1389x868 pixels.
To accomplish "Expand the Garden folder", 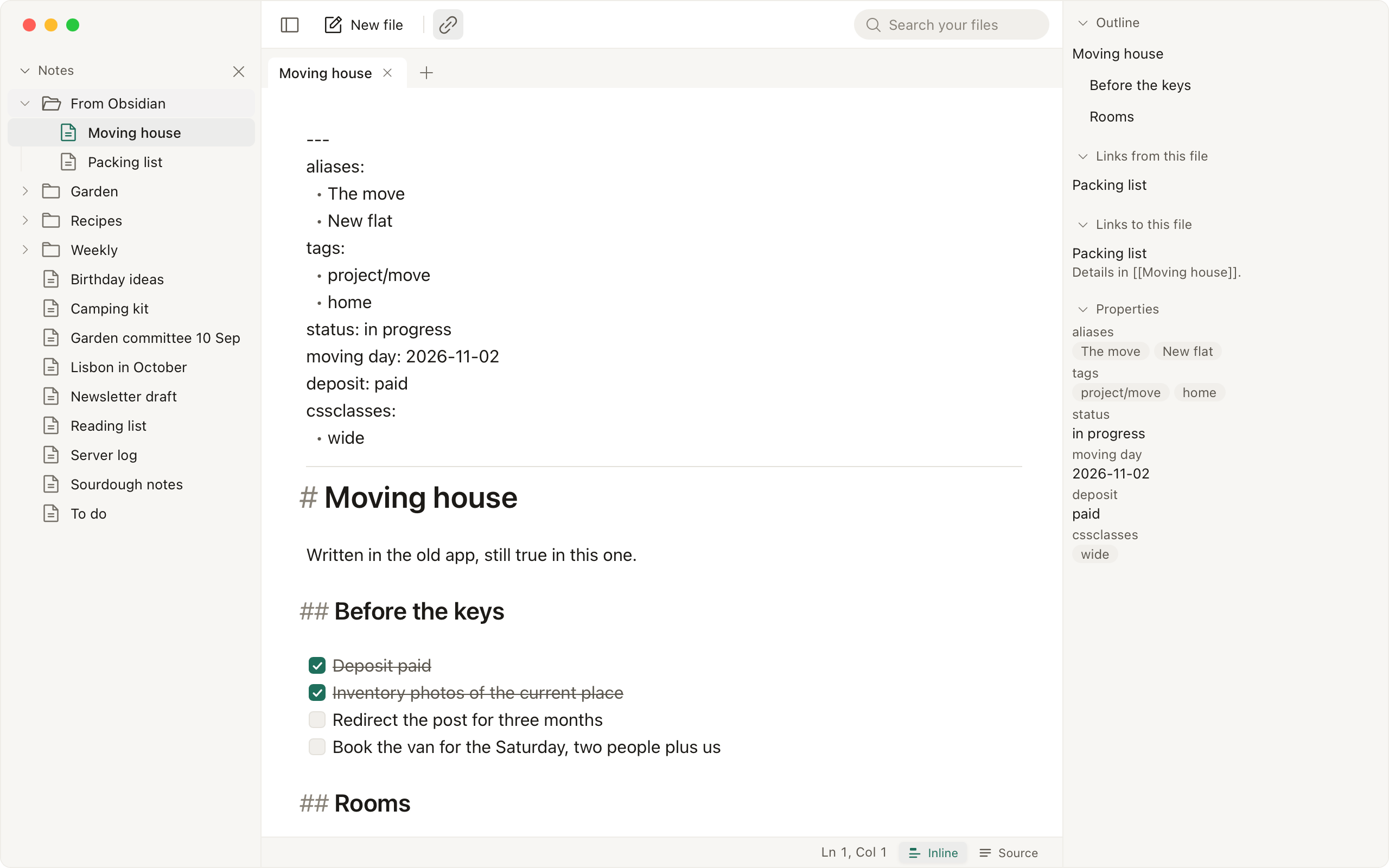I will tap(24, 191).
